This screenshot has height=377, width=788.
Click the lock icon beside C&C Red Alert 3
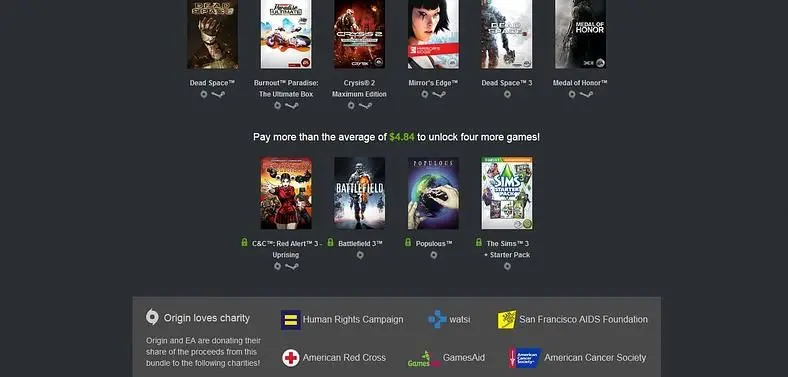[244, 242]
